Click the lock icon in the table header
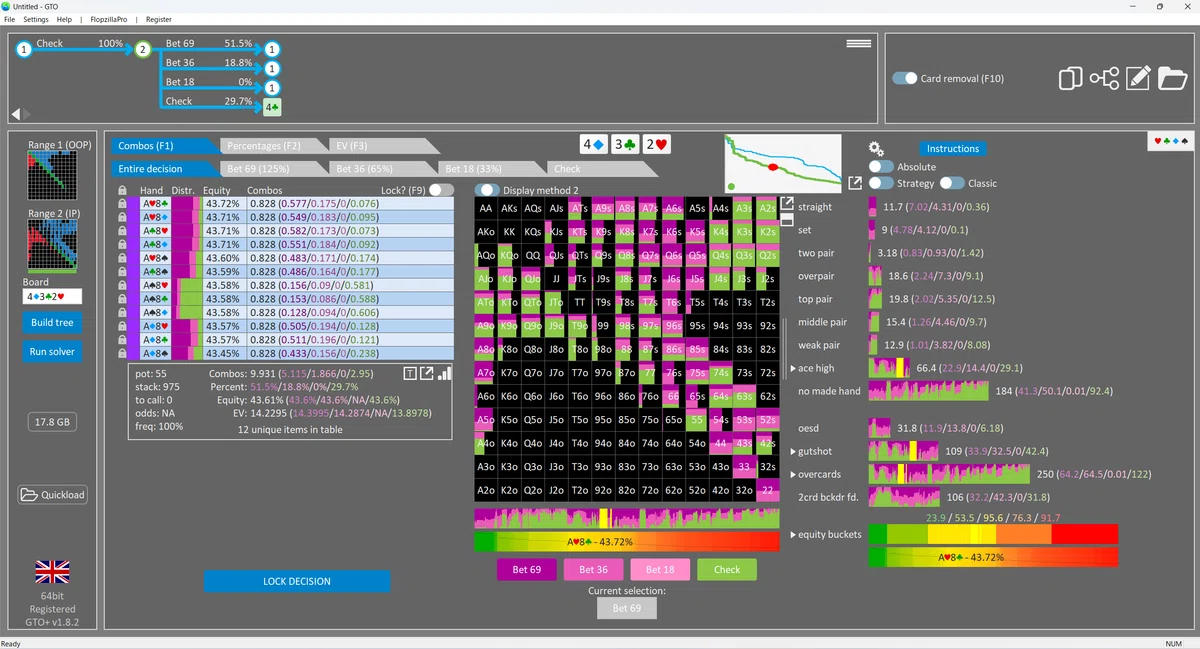 click(x=122, y=190)
